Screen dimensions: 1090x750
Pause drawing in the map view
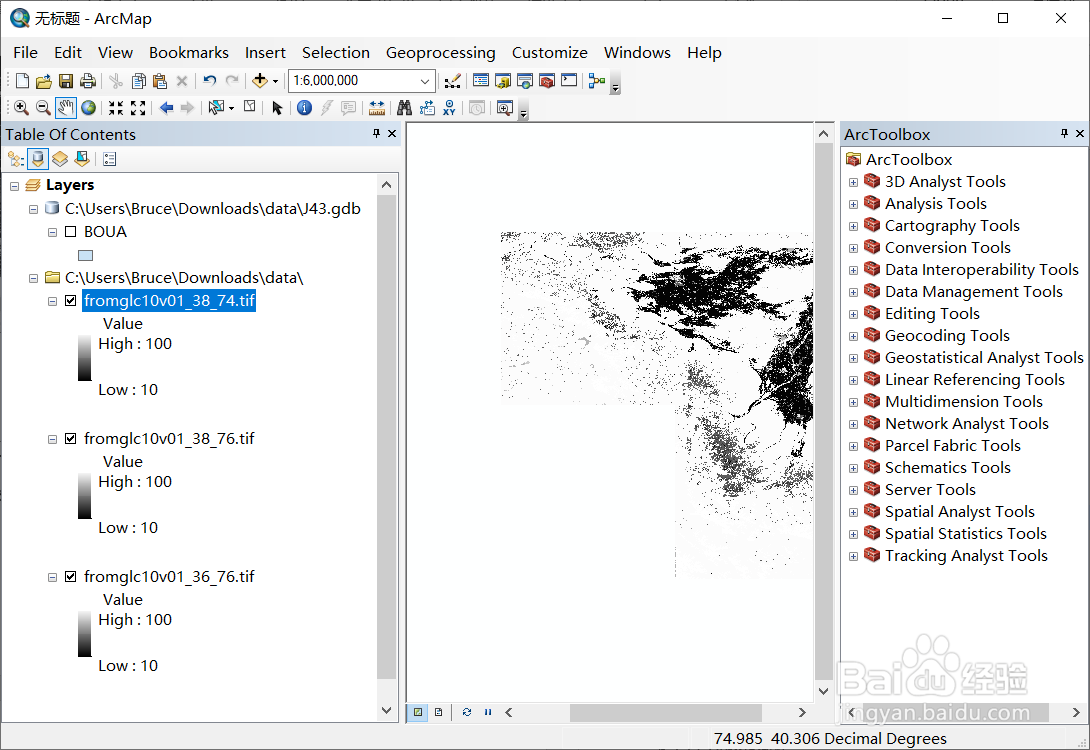[x=488, y=712]
